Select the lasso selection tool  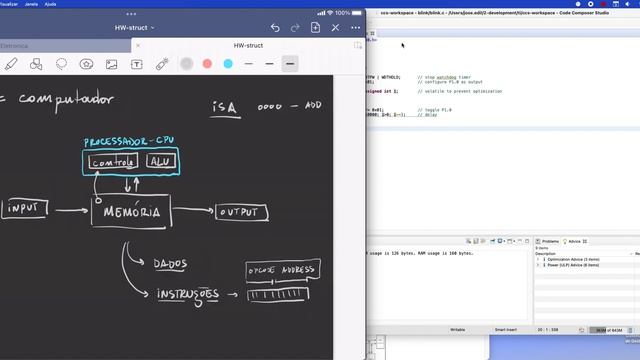61,64
